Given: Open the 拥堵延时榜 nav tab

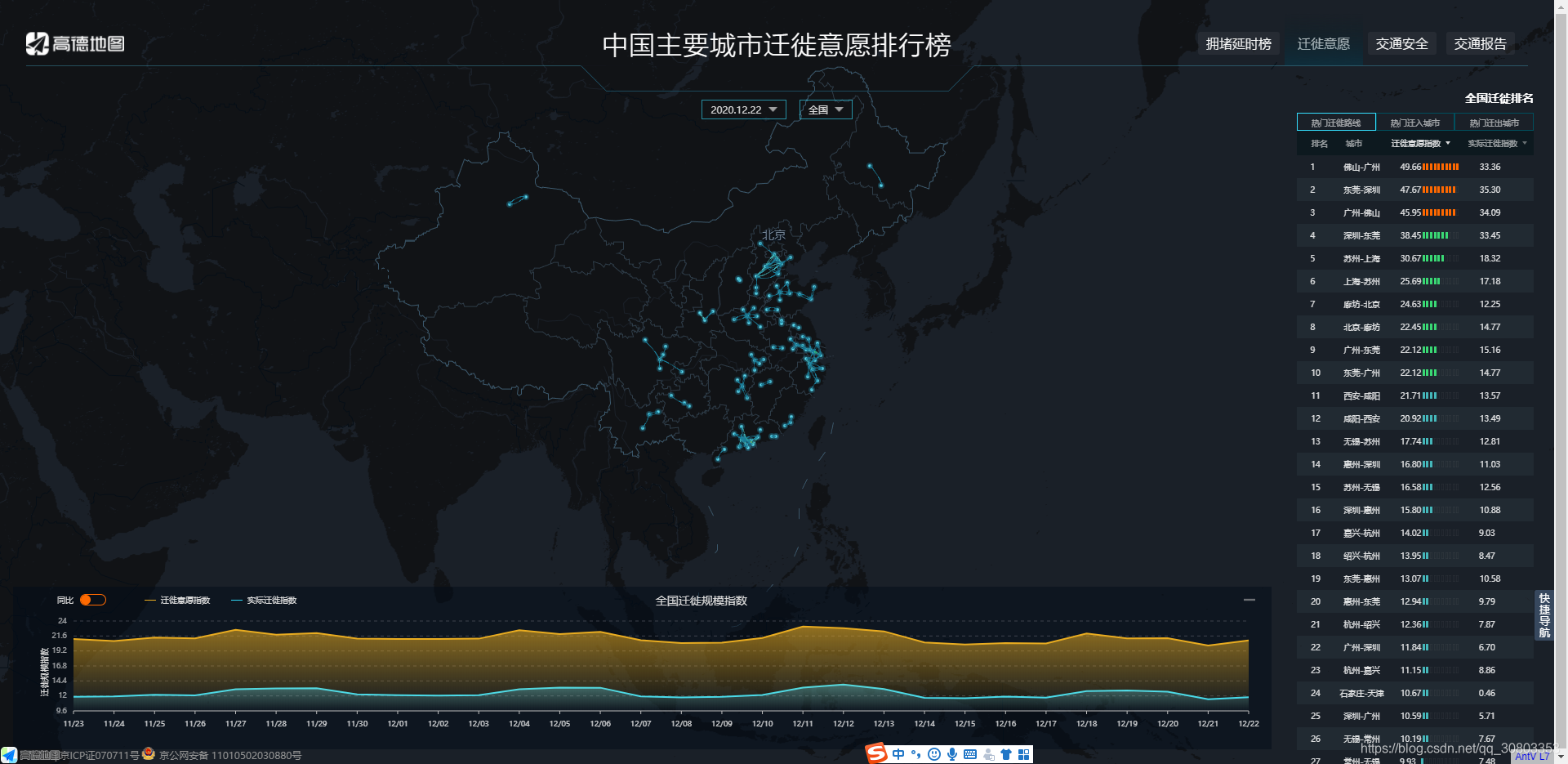Looking at the screenshot, I should [1238, 44].
